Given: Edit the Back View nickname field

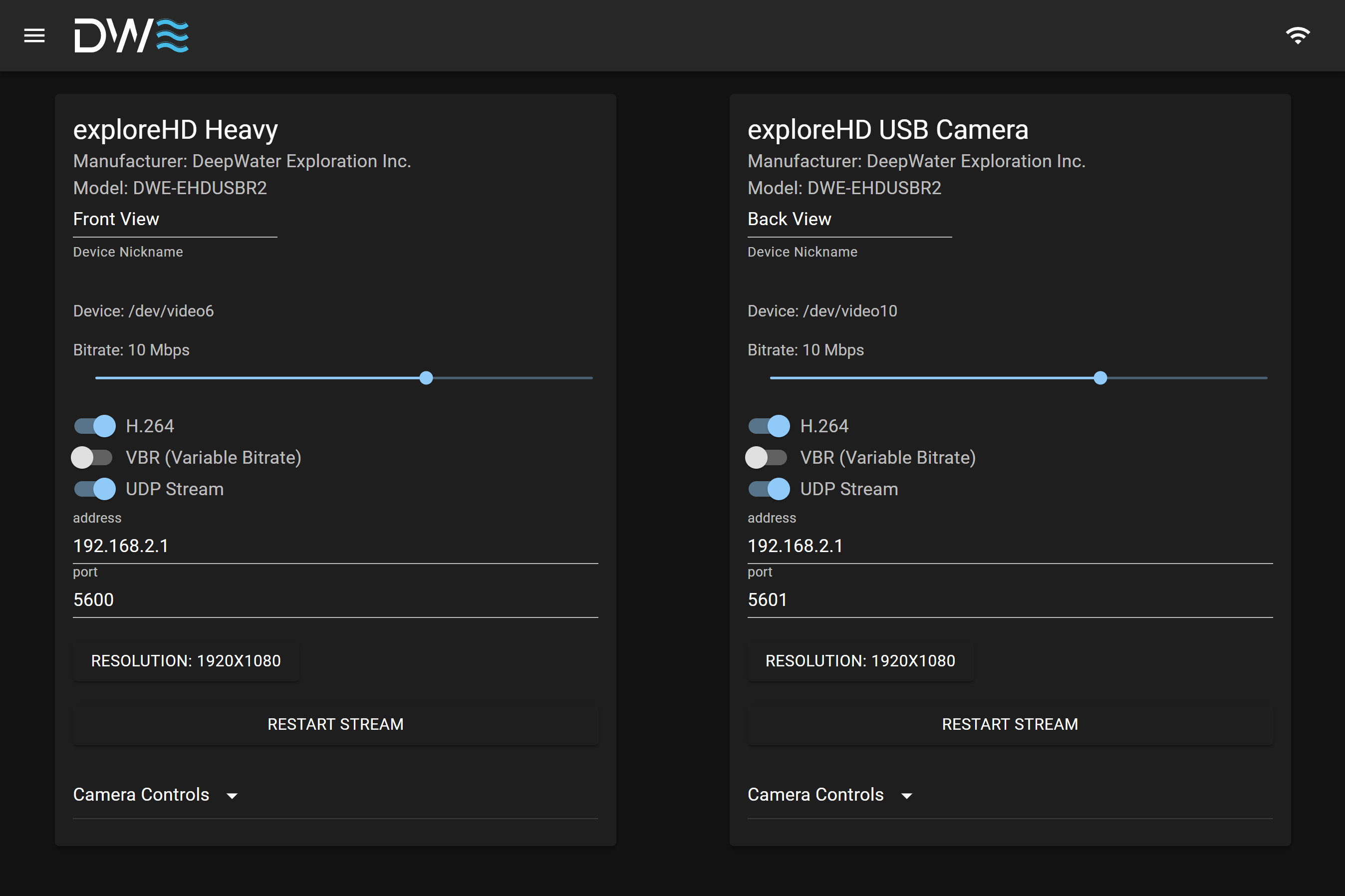Looking at the screenshot, I should 849,220.
